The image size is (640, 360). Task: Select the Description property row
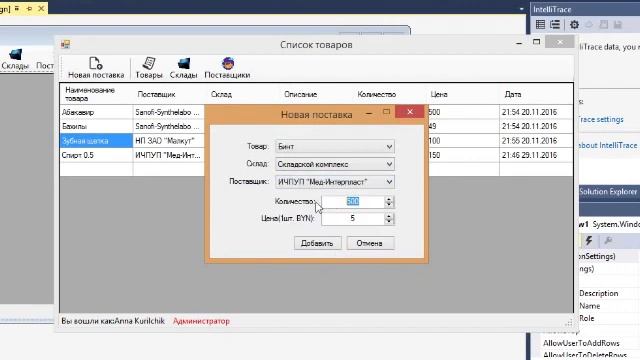[599, 293]
